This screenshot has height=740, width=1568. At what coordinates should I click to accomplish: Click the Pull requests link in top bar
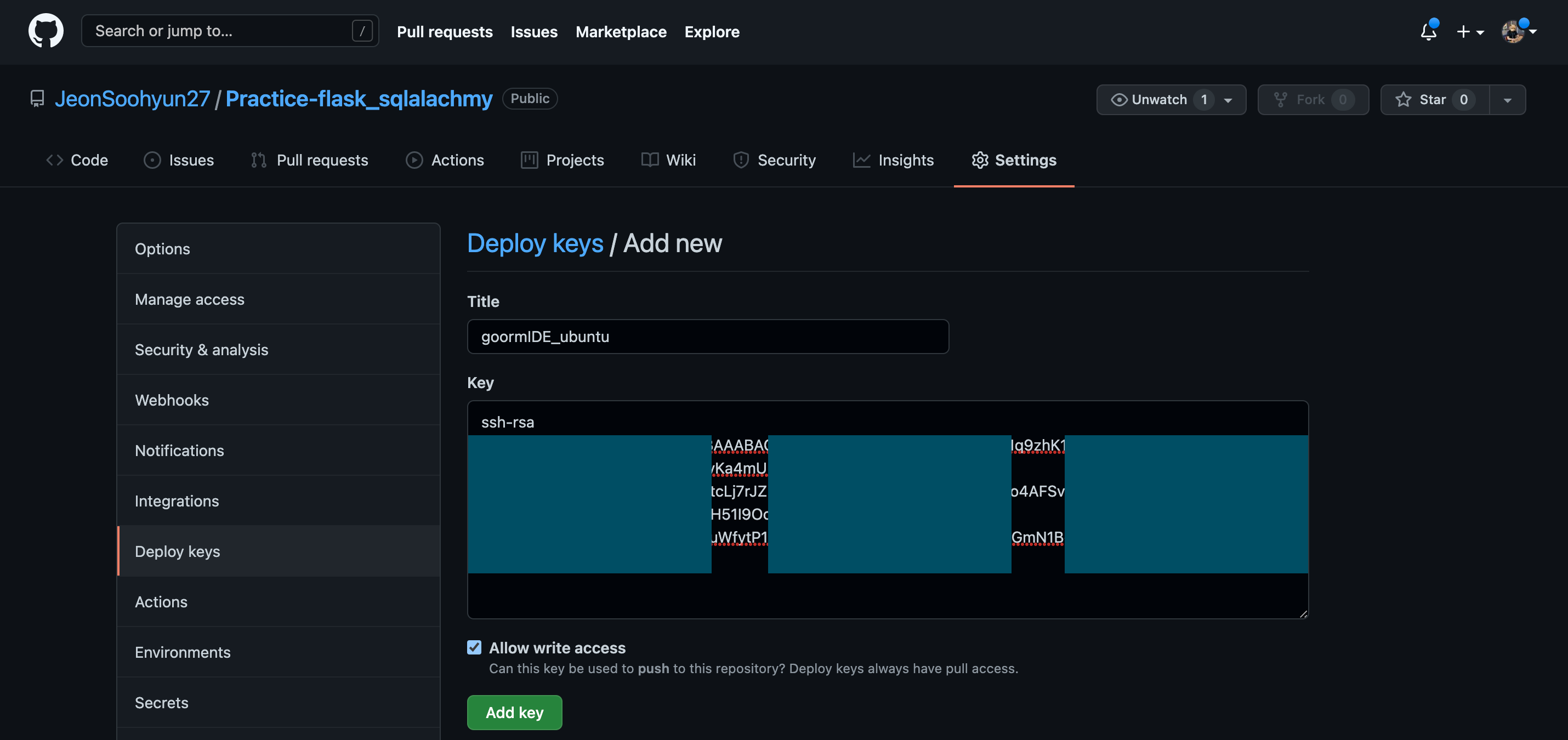click(444, 32)
